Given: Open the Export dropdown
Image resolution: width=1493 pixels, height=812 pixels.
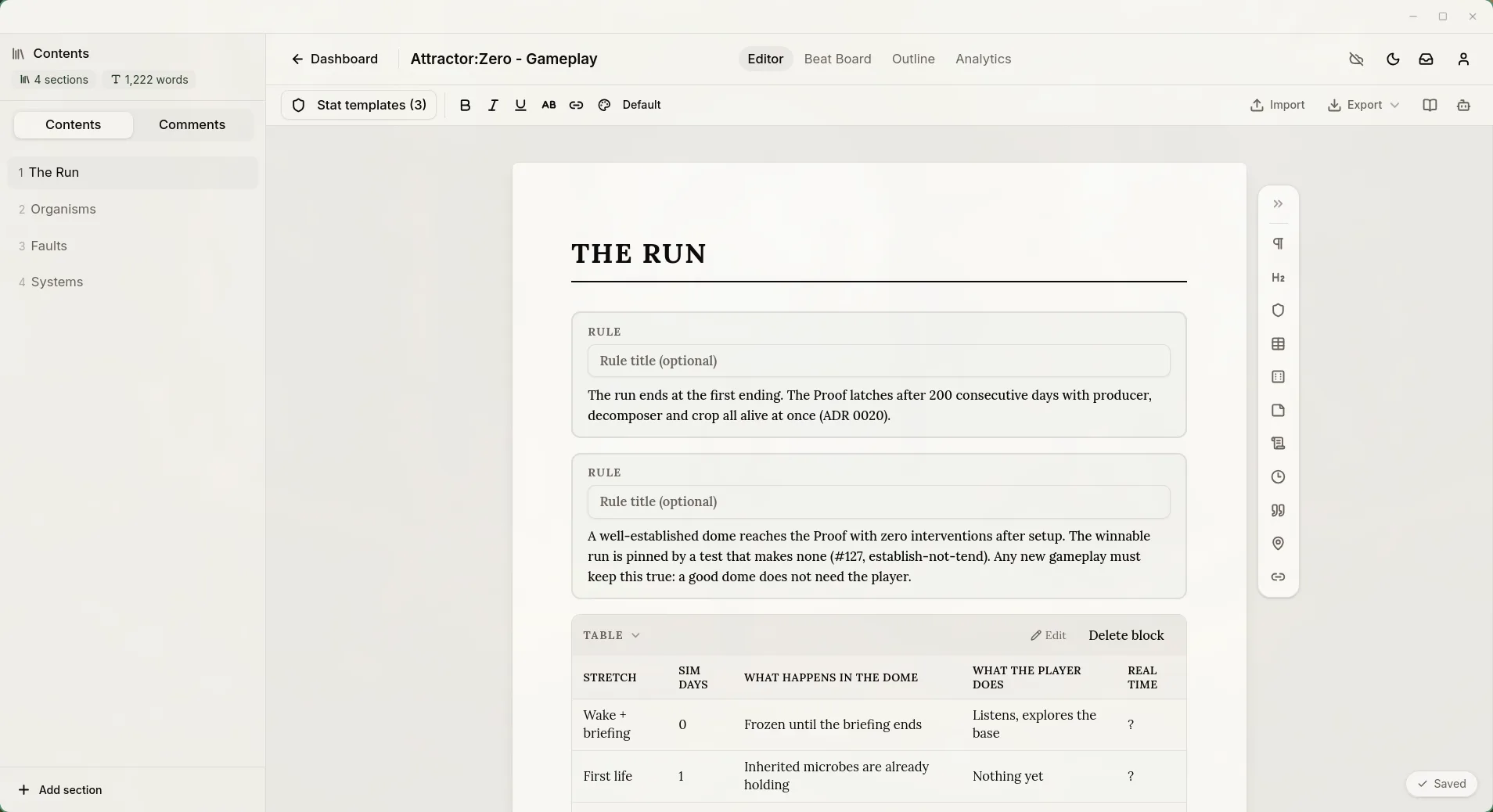Looking at the screenshot, I should click(x=1363, y=105).
